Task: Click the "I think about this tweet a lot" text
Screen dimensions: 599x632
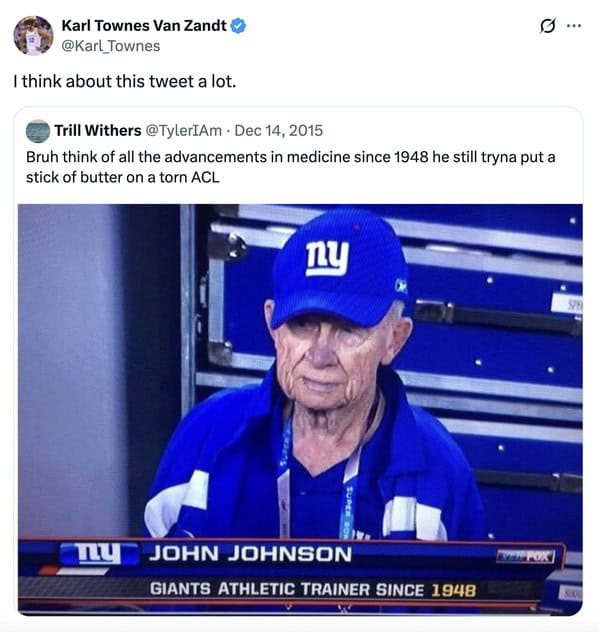Action: tap(125, 81)
